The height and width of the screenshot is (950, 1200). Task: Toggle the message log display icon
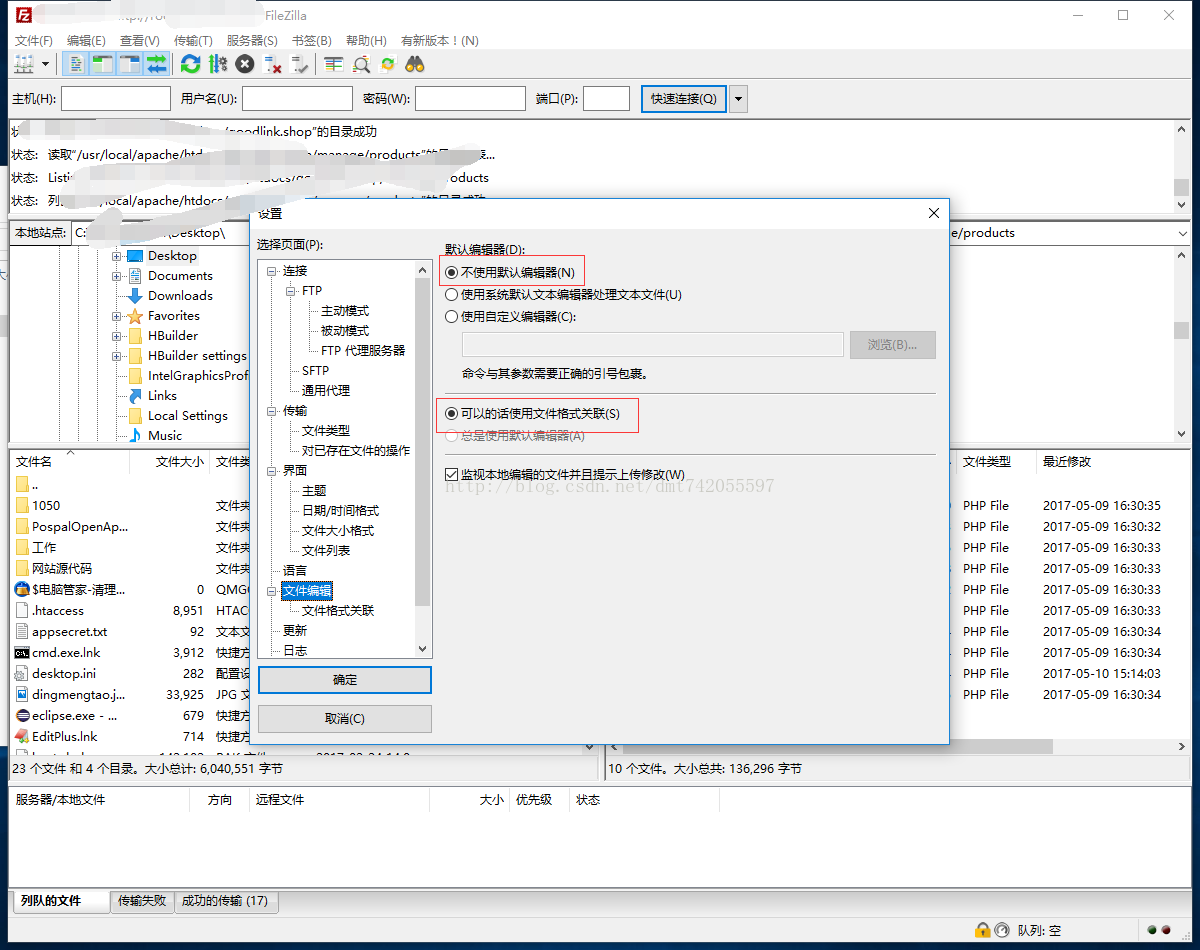[77, 64]
